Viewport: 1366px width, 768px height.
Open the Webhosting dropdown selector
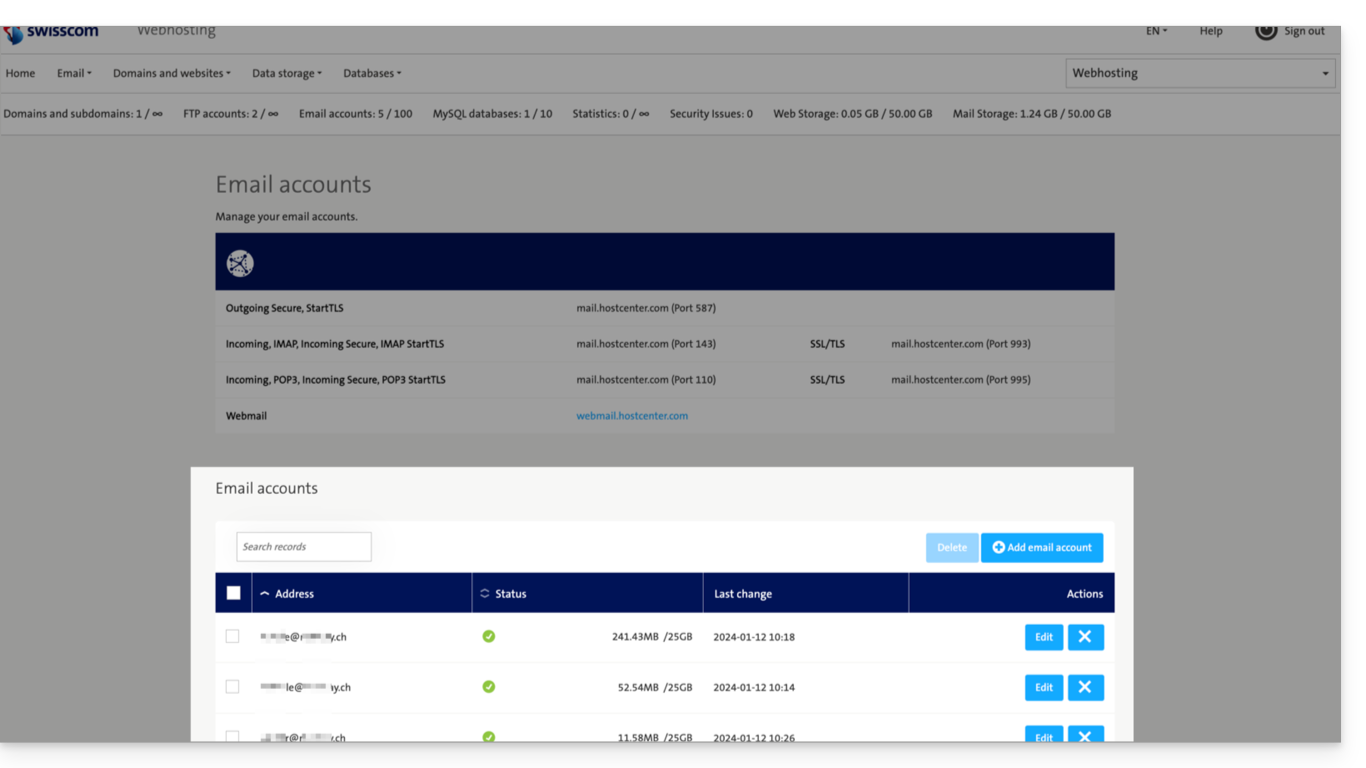[1200, 73]
